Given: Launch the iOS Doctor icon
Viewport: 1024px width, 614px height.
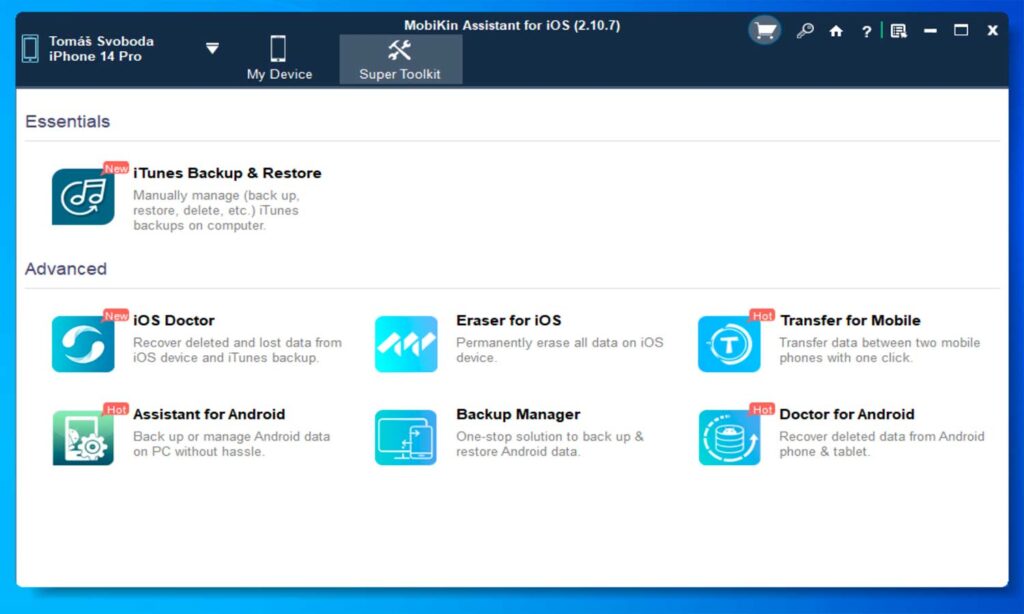Looking at the screenshot, I should [x=83, y=344].
